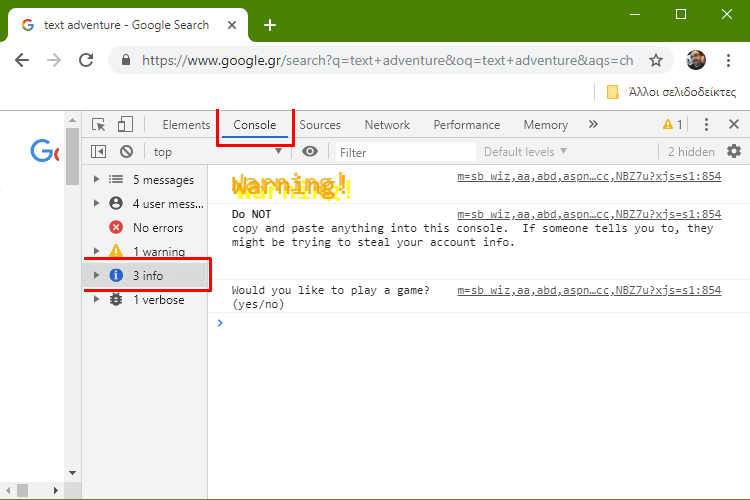Click the 'Do NOT' warning message text
This screenshot has width=750, height=500.
[472, 228]
